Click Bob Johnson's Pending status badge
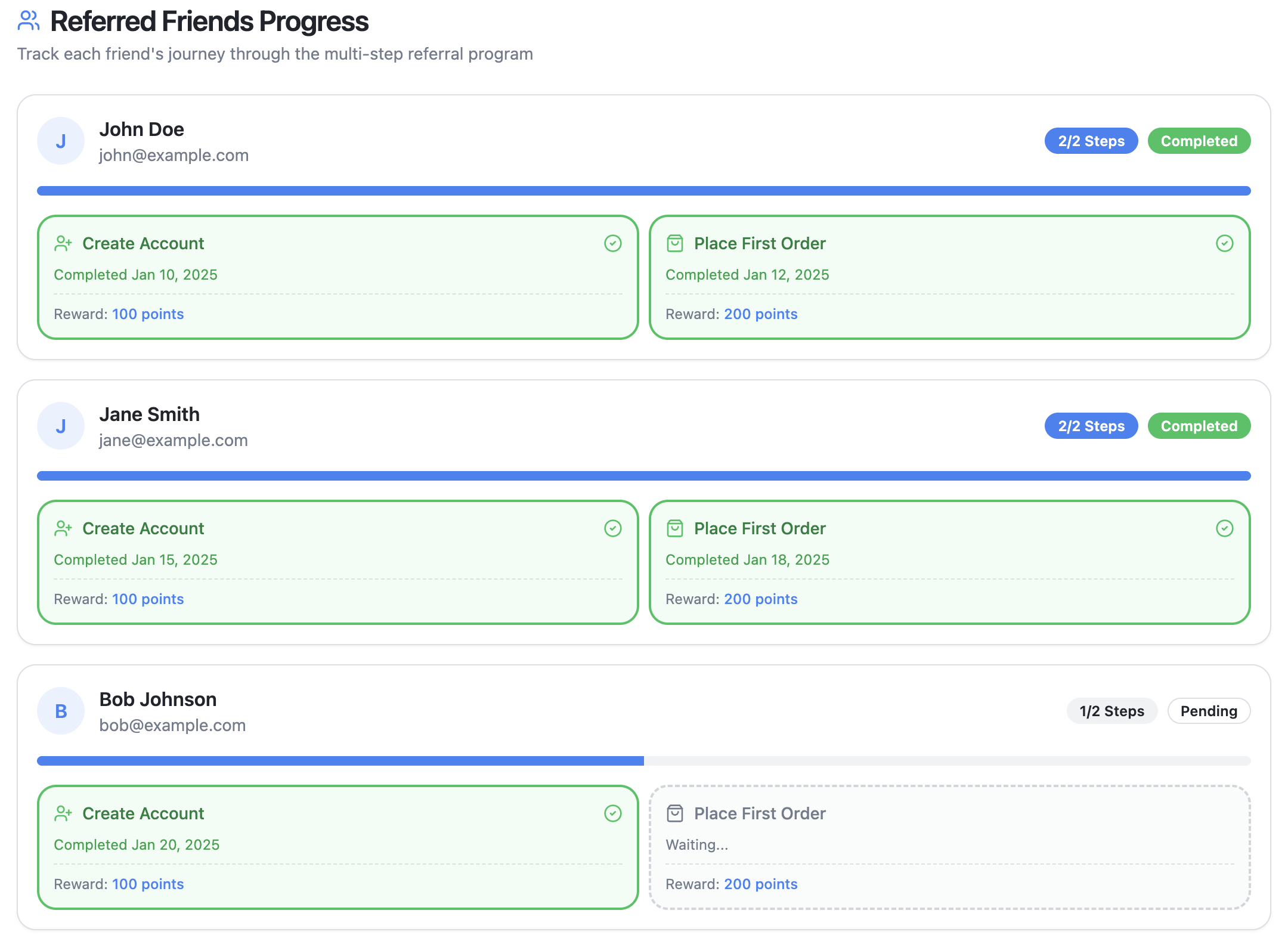 [x=1208, y=711]
